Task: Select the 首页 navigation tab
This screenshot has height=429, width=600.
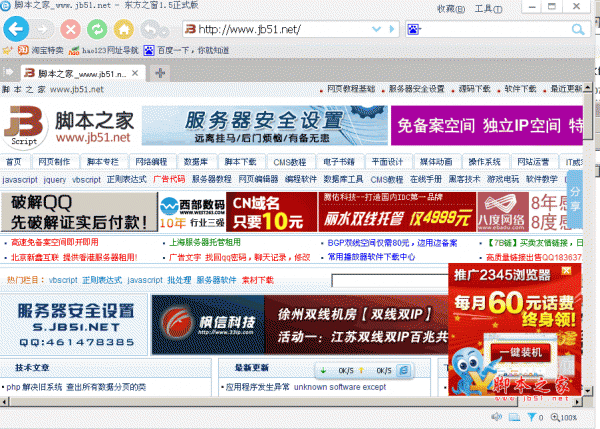Action: tap(14, 162)
